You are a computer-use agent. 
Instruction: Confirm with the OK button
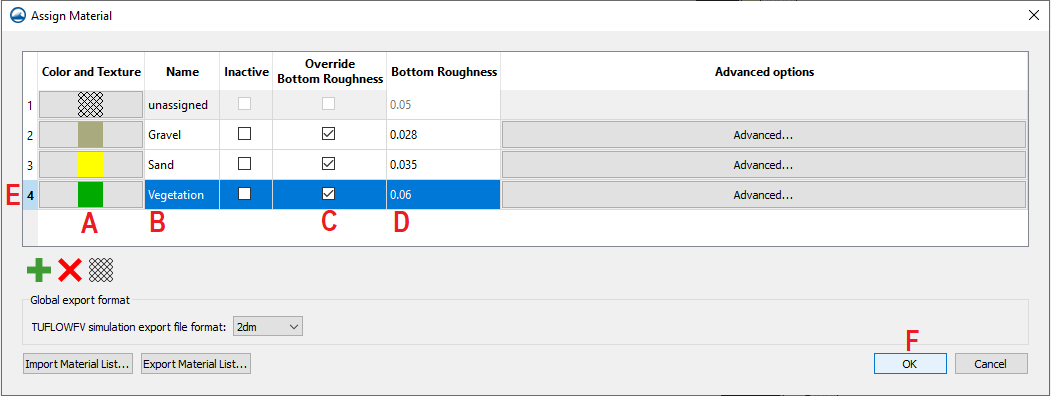[910, 364]
